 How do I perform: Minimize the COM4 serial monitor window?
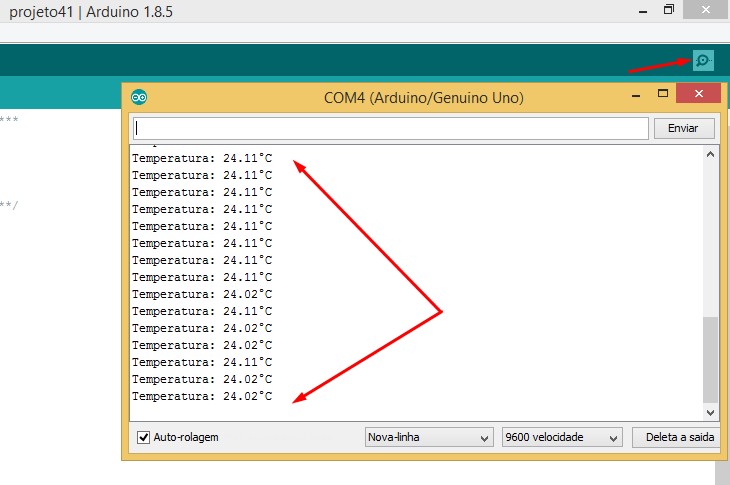[x=635, y=96]
